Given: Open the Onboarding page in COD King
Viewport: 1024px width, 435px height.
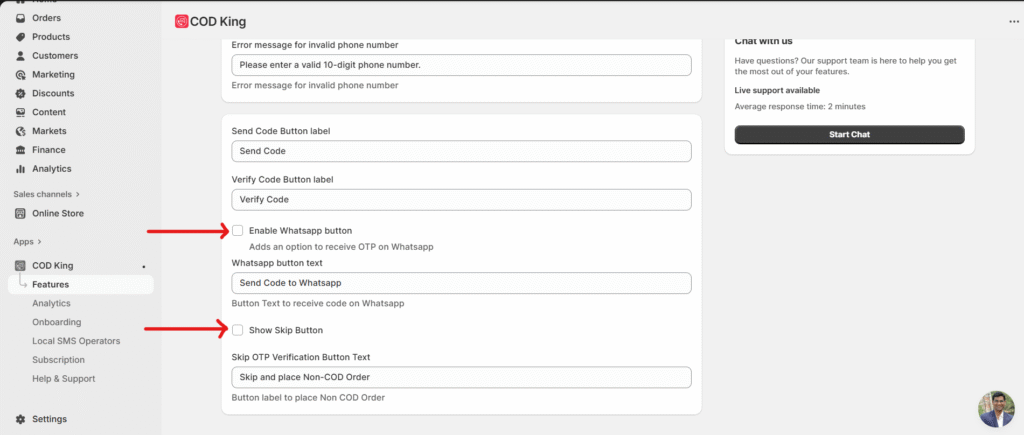Looking at the screenshot, I should click(x=56, y=322).
